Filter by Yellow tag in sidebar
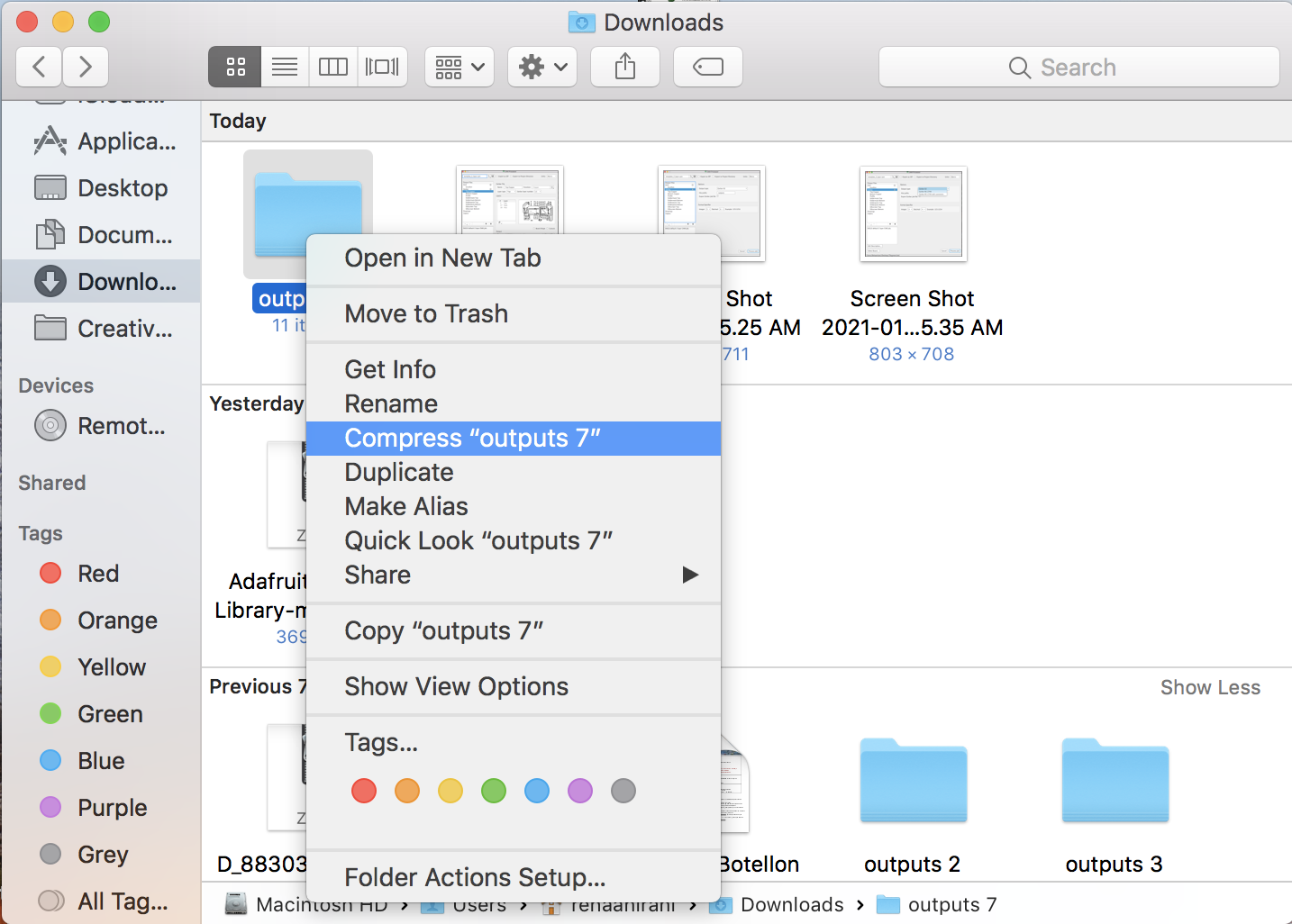The height and width of the screenshot is (924, 1292). [x=101, y=667]
